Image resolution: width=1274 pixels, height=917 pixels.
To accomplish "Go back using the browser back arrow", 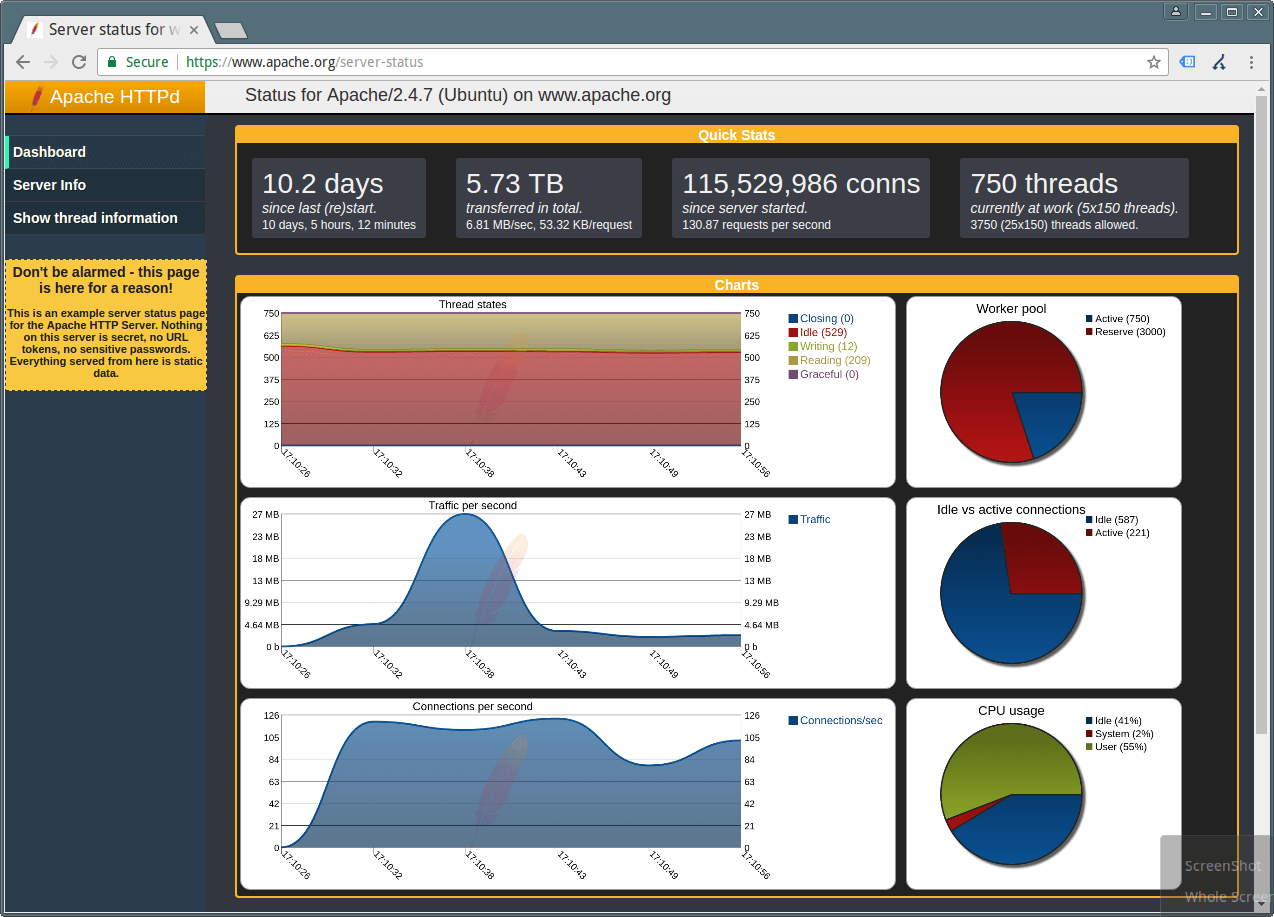I will point(23,62).
